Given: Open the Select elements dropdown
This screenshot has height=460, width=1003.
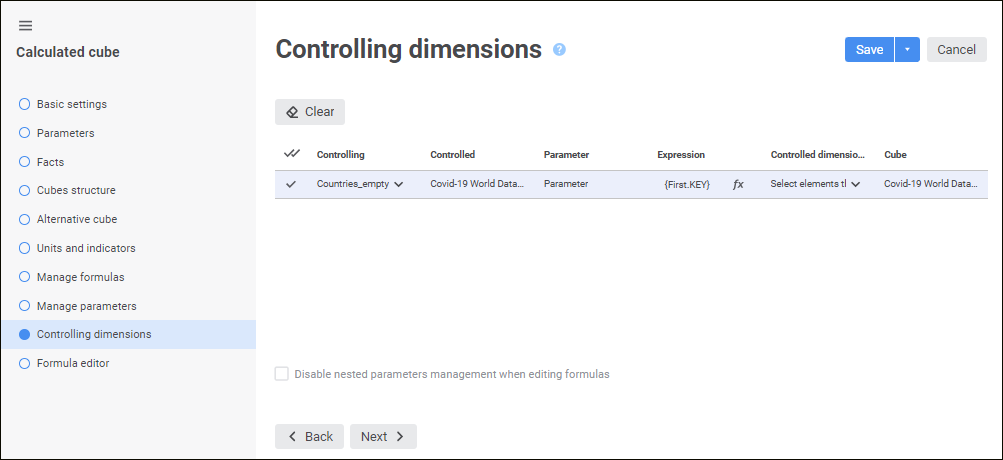Looking at the screenshot, I should pyautogui.click(x=856, y=184).
